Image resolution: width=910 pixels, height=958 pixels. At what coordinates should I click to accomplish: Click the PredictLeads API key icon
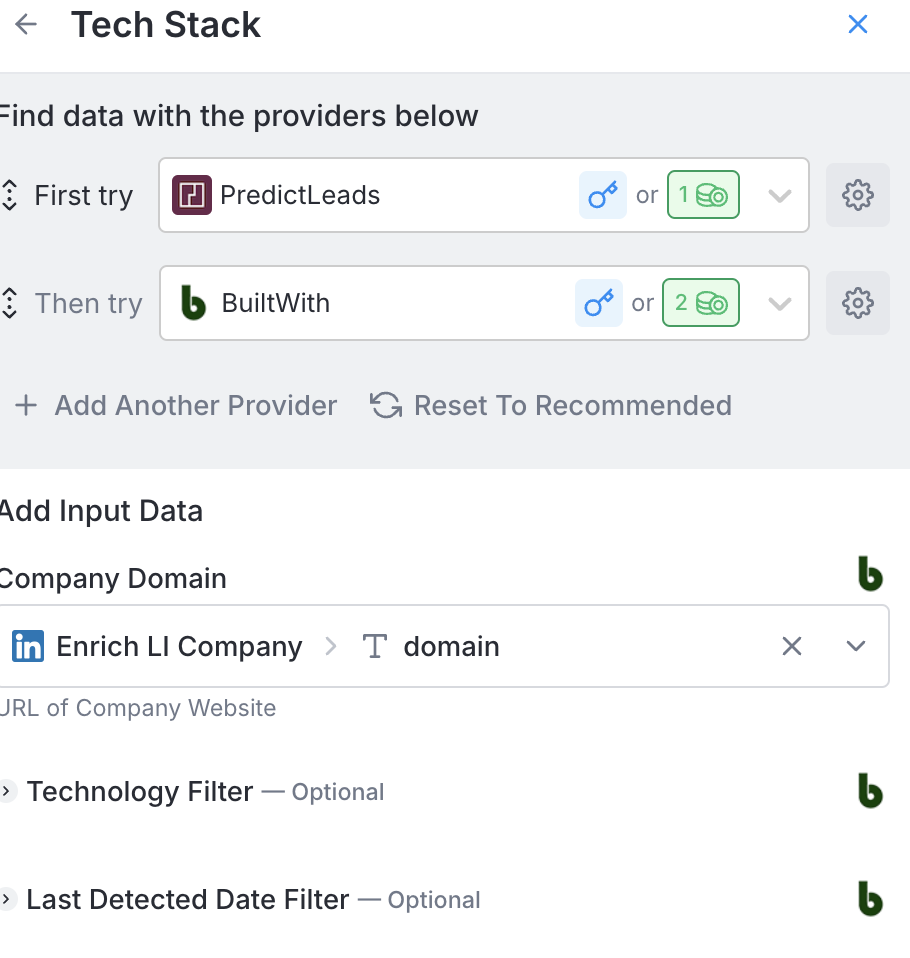[602, 195]
